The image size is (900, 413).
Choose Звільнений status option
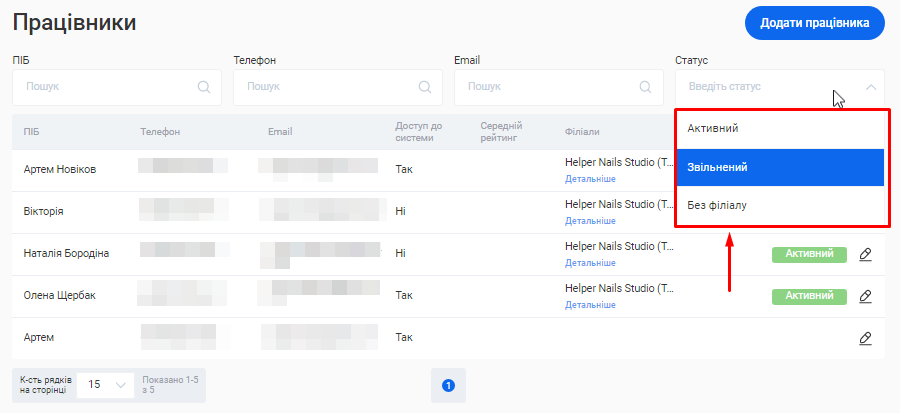(780, 167)
